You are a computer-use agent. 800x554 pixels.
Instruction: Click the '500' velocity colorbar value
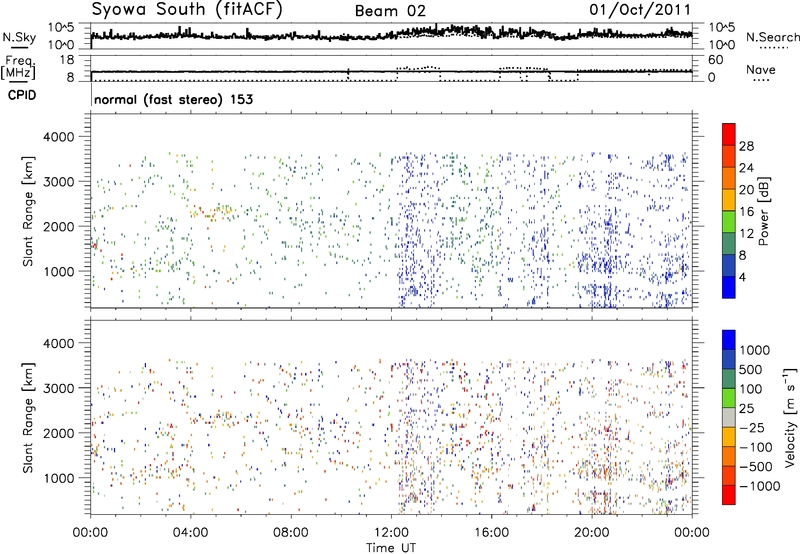751,369
